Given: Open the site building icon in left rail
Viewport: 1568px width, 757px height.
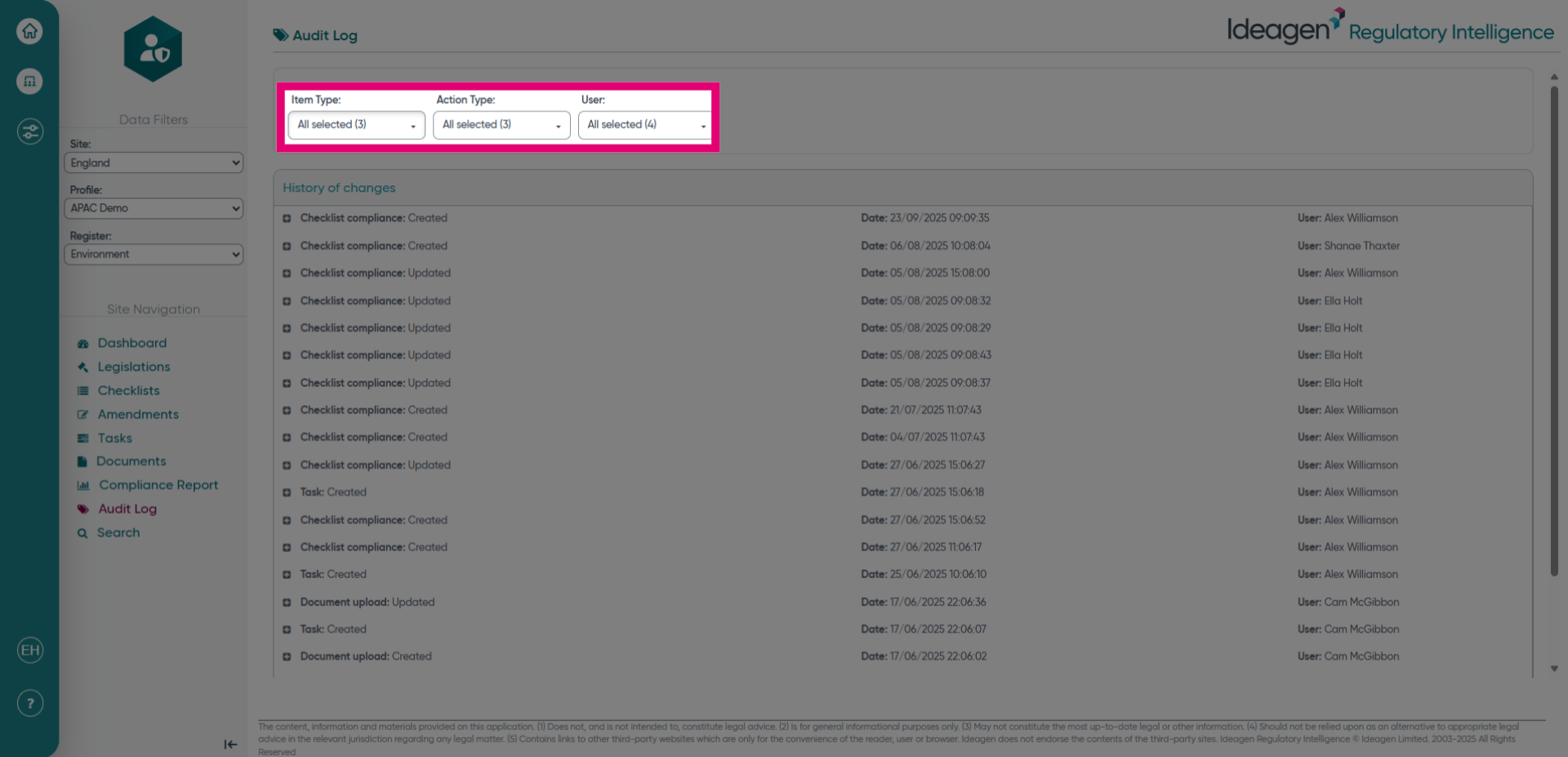Looking at the screenshot, I should tap(30, 81).
